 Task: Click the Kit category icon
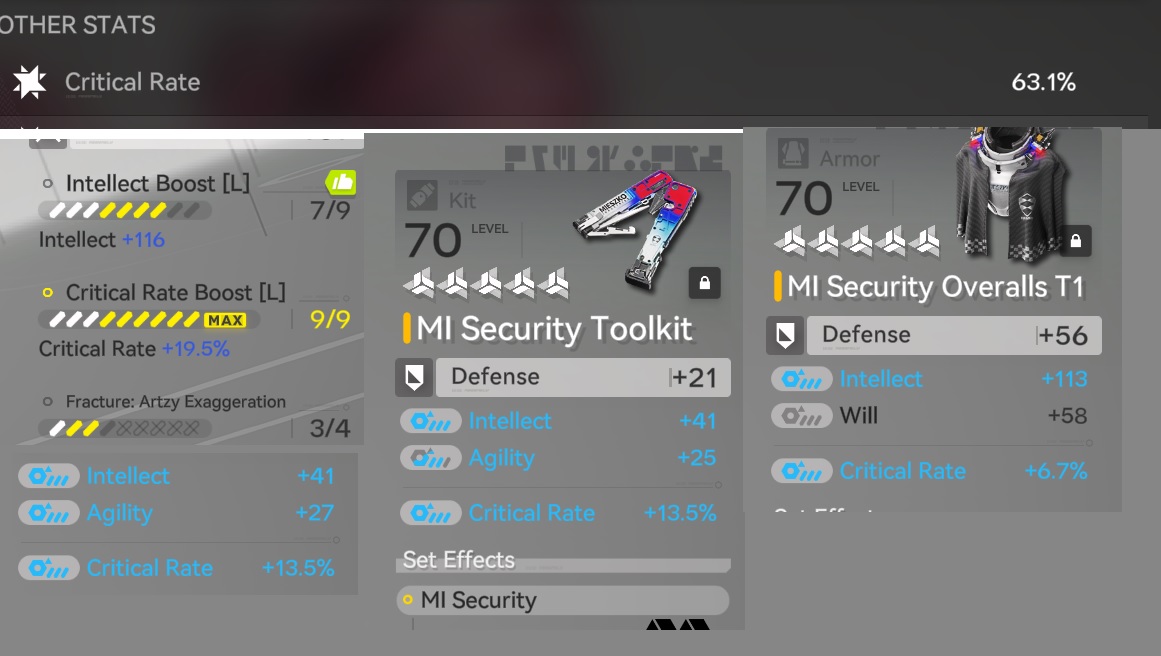(422, 196)
